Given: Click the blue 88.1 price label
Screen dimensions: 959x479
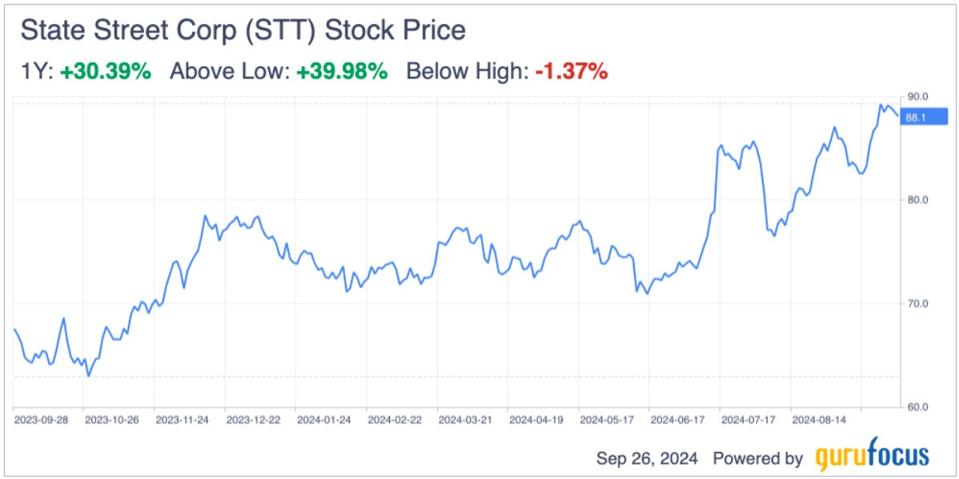Looking at the screenshot, I should (x=914, y=118).
